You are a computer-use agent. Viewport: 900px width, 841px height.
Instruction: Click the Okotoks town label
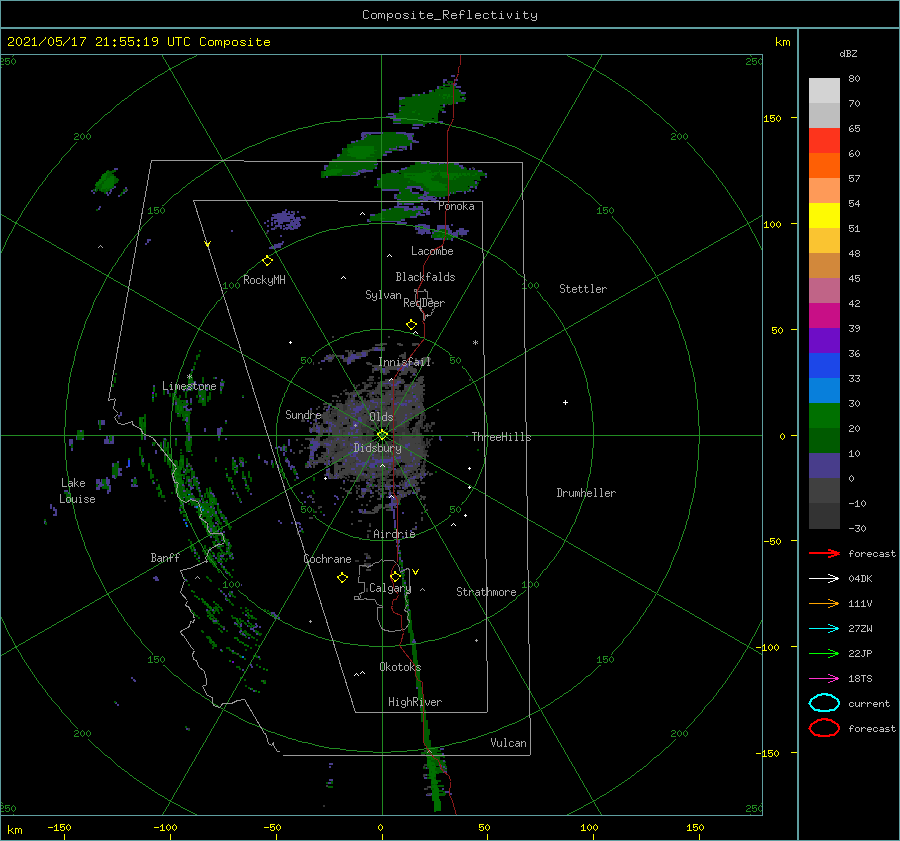(400, 666)
